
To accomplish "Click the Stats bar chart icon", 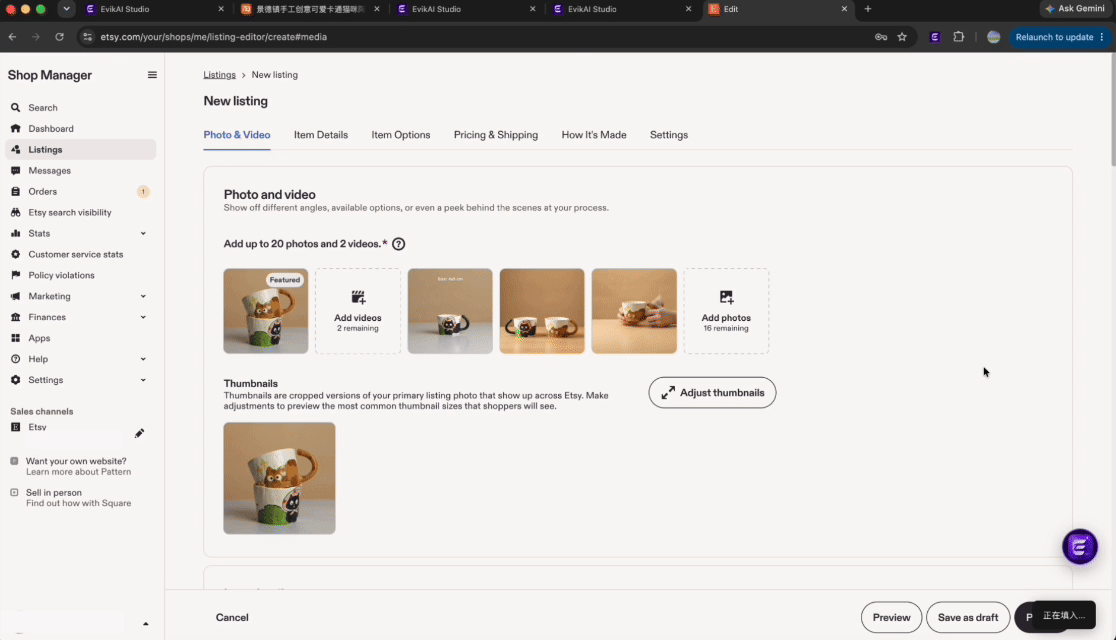I will click(x=15, y=234).
